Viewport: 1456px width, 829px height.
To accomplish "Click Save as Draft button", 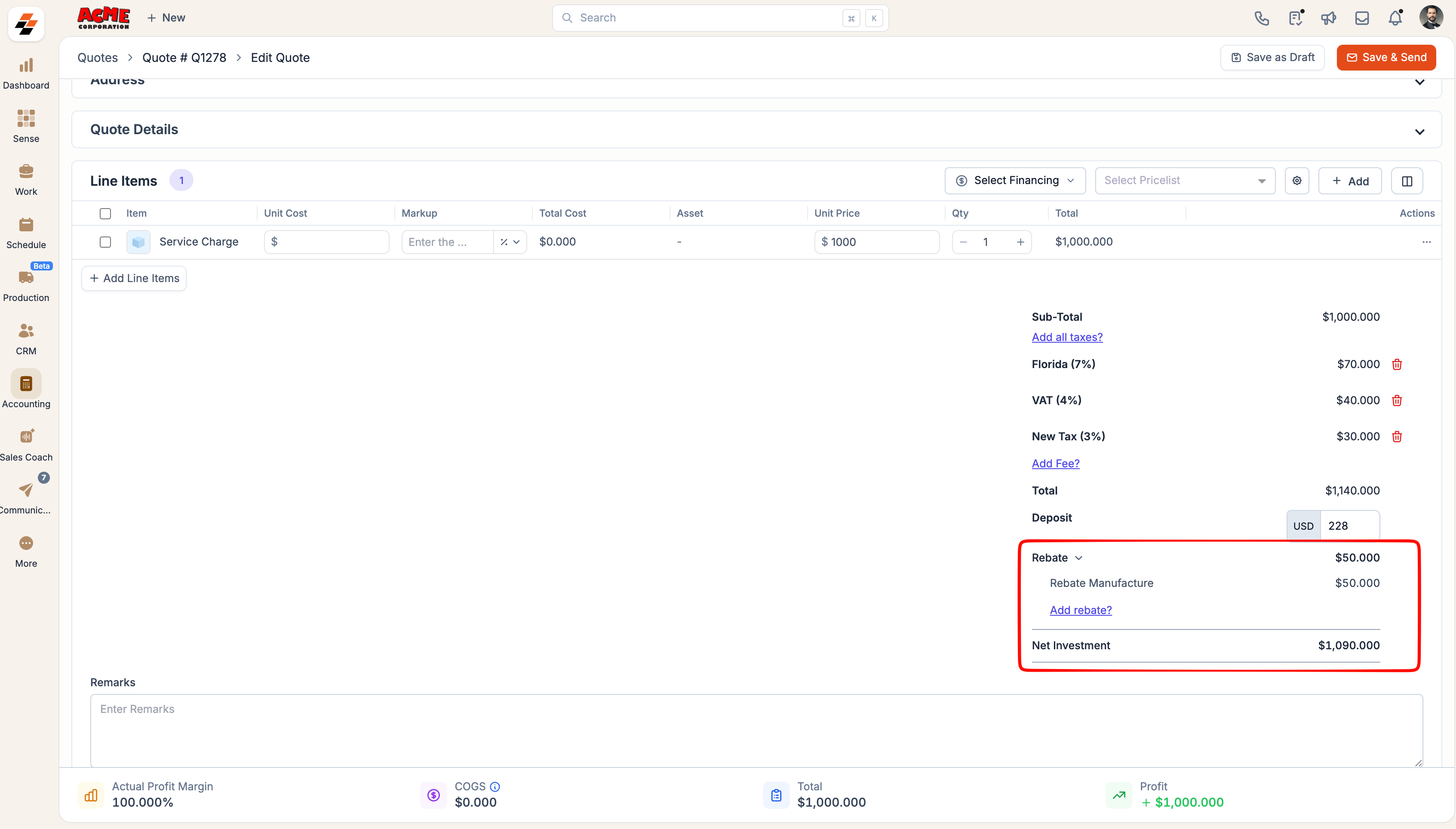I will pos(1272,58).
